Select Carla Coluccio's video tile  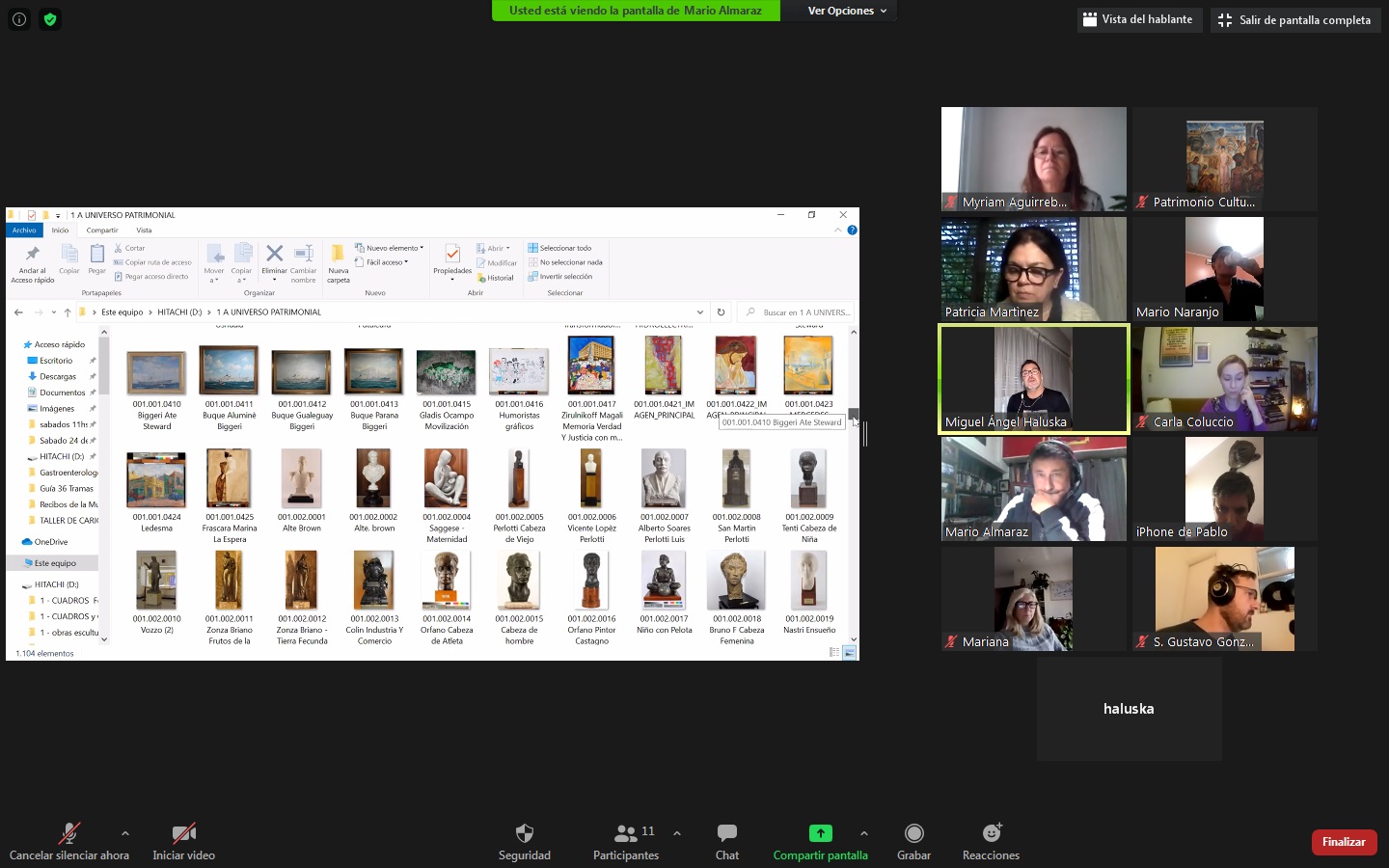(x=1225, y=379)
